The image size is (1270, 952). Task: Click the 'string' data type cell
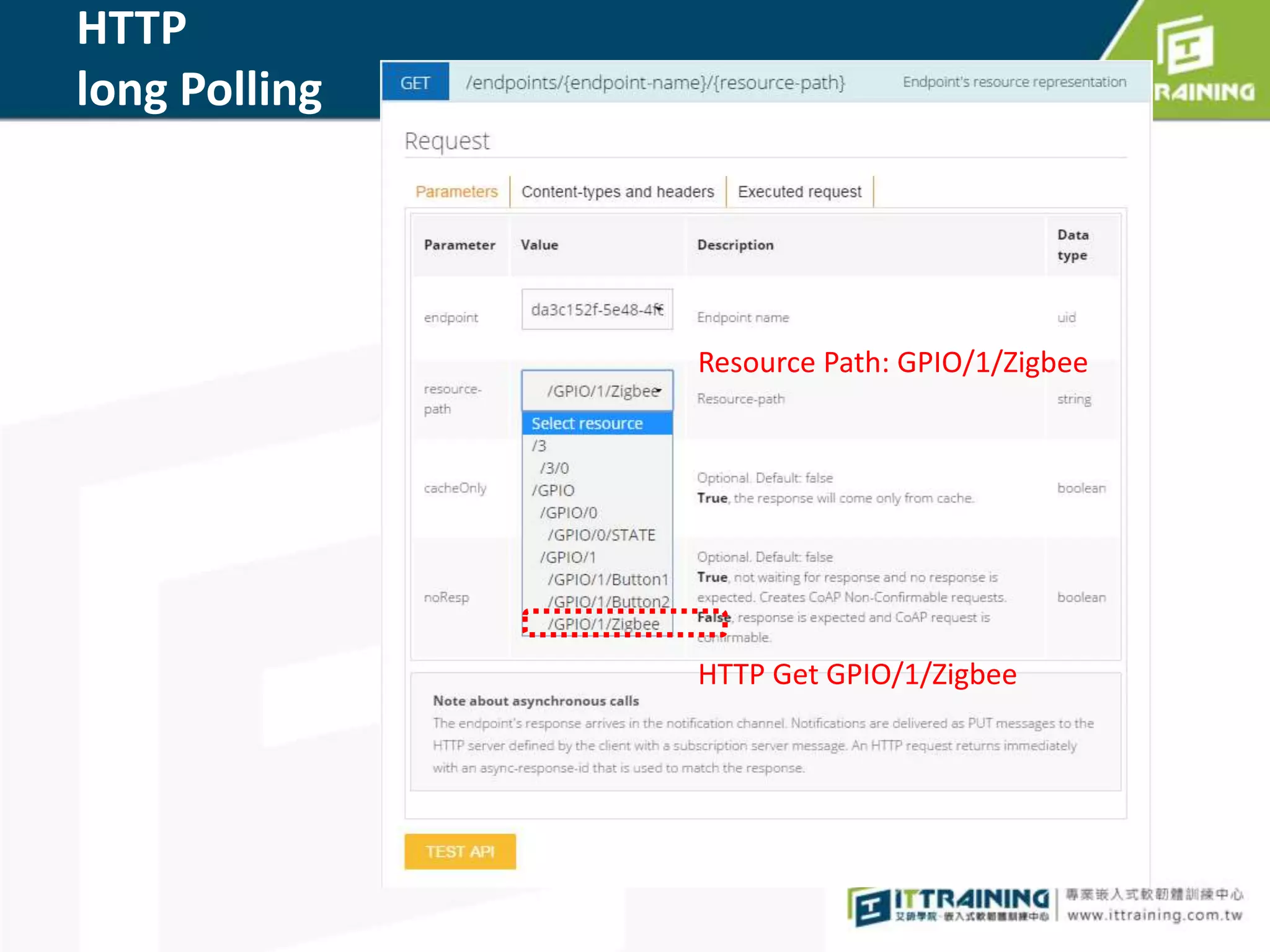[1074, 399]
